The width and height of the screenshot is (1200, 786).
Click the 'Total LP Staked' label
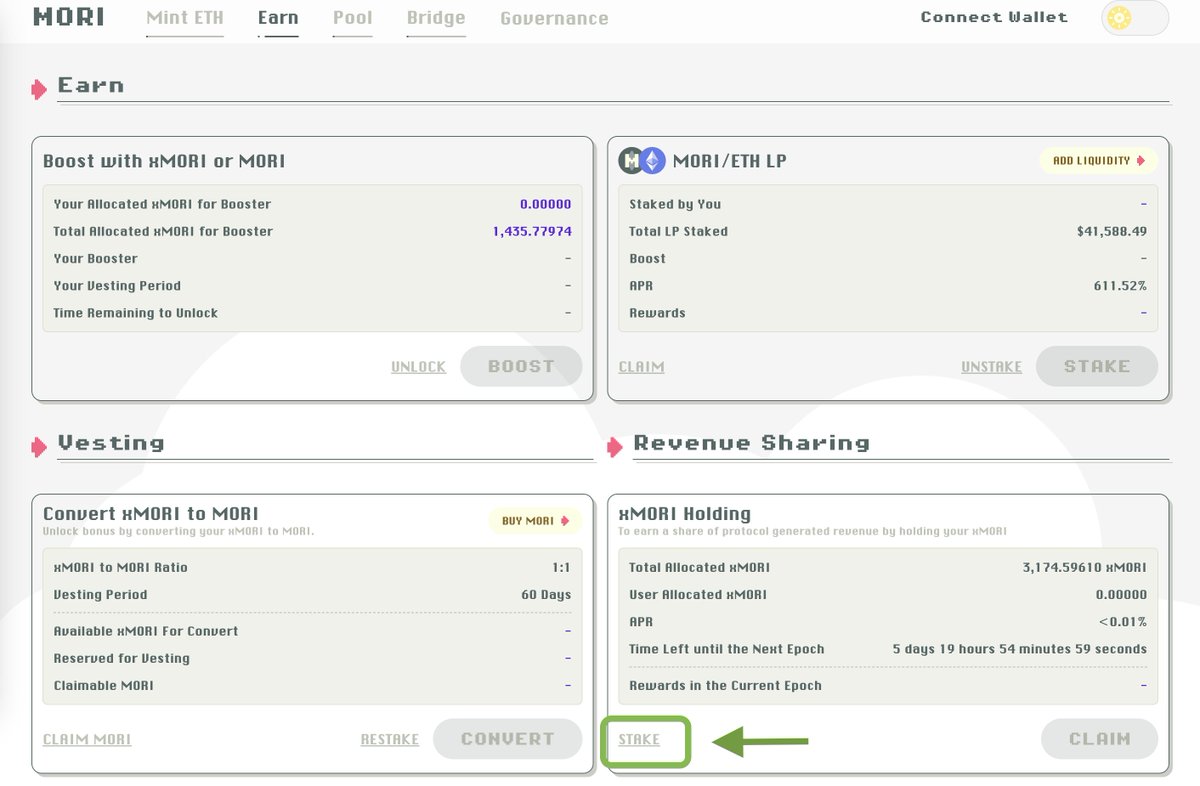678,231
